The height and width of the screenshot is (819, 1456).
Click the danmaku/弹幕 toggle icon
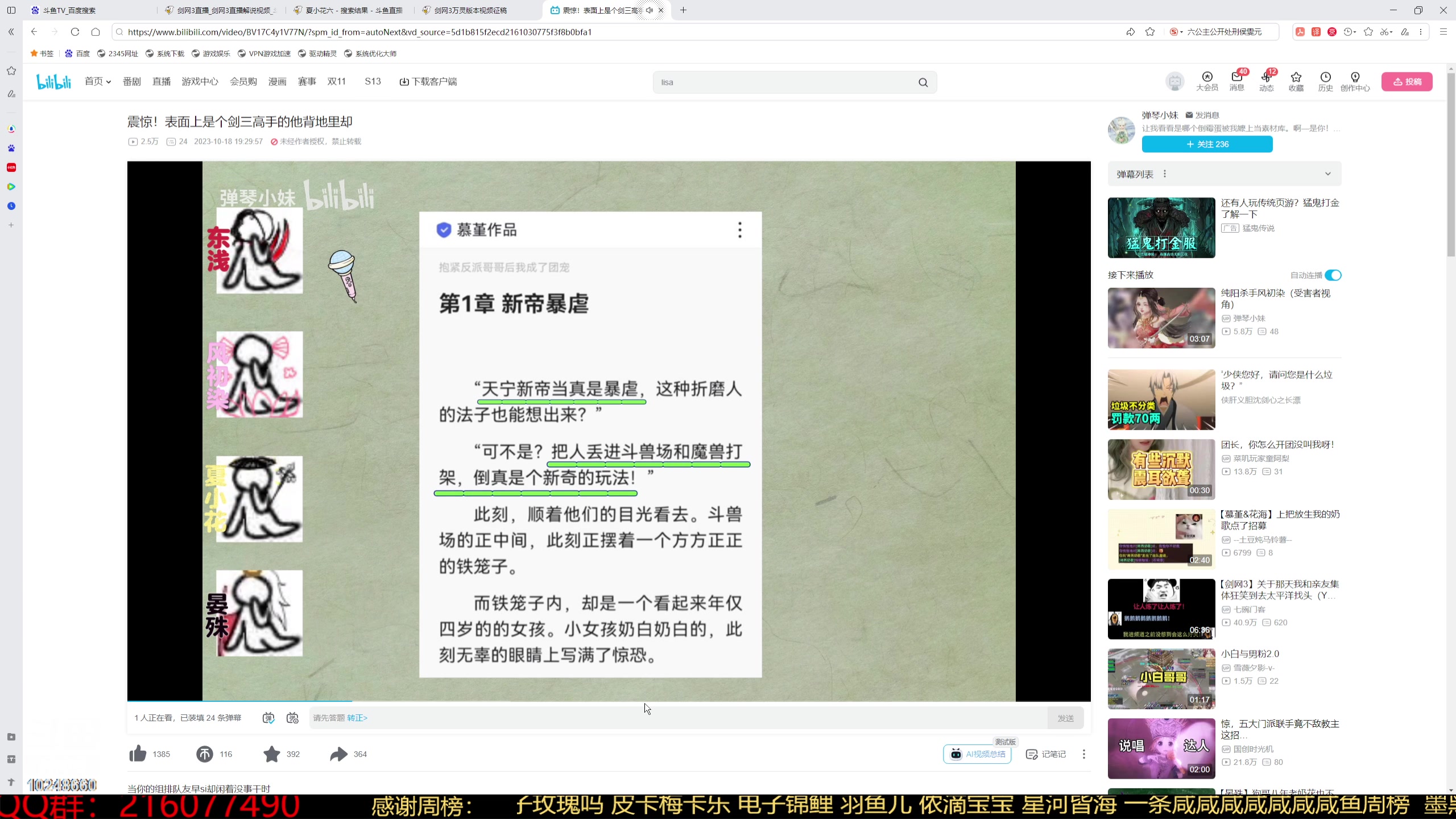click(x=269, y=718)
